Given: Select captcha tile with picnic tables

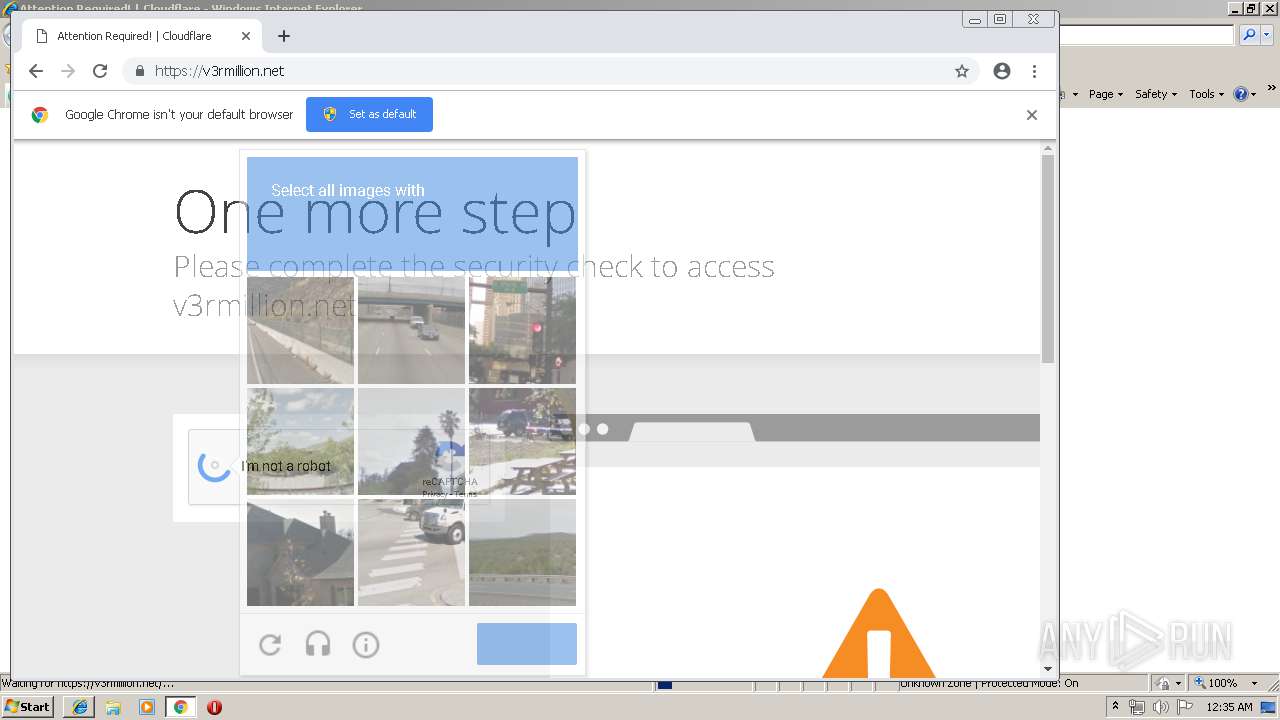Looking at the screenshot, I should [522, 441].
